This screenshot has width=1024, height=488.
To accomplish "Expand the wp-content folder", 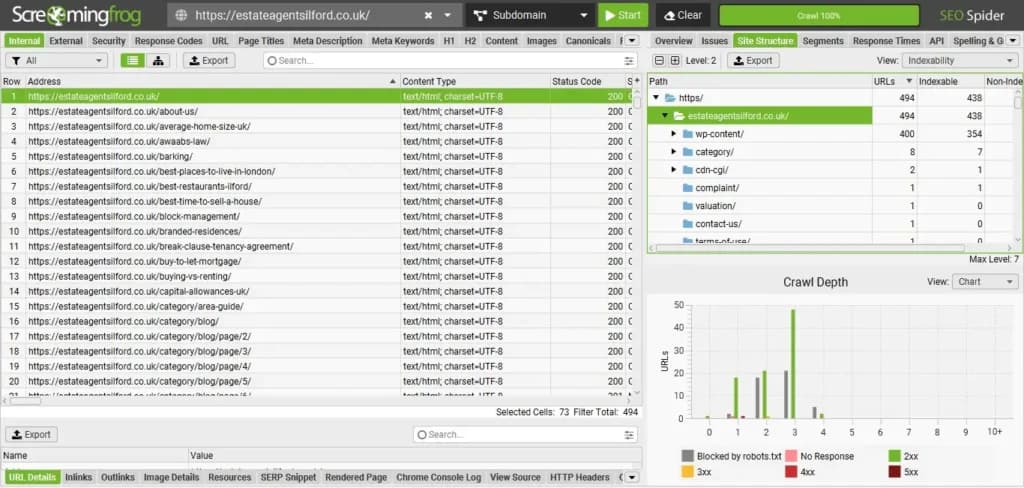I will coord(674,134).
